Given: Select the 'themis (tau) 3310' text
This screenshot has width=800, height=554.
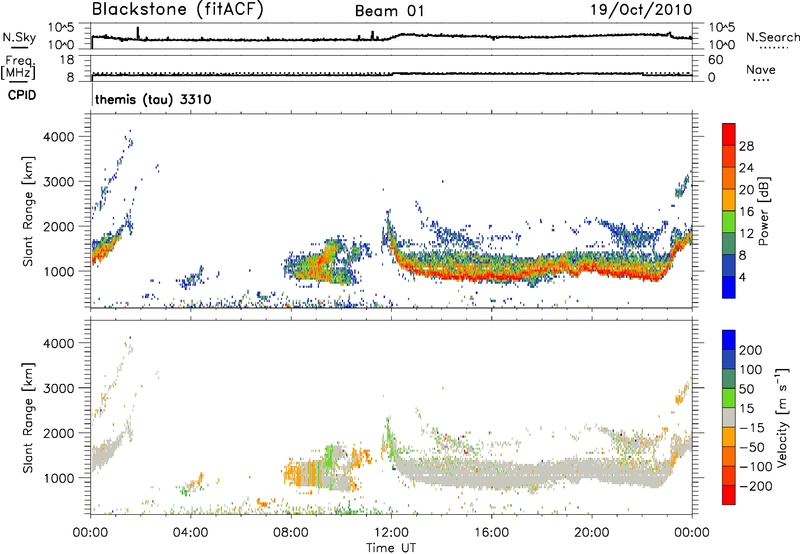Looking at the screenshot, I should pos(153,99).
